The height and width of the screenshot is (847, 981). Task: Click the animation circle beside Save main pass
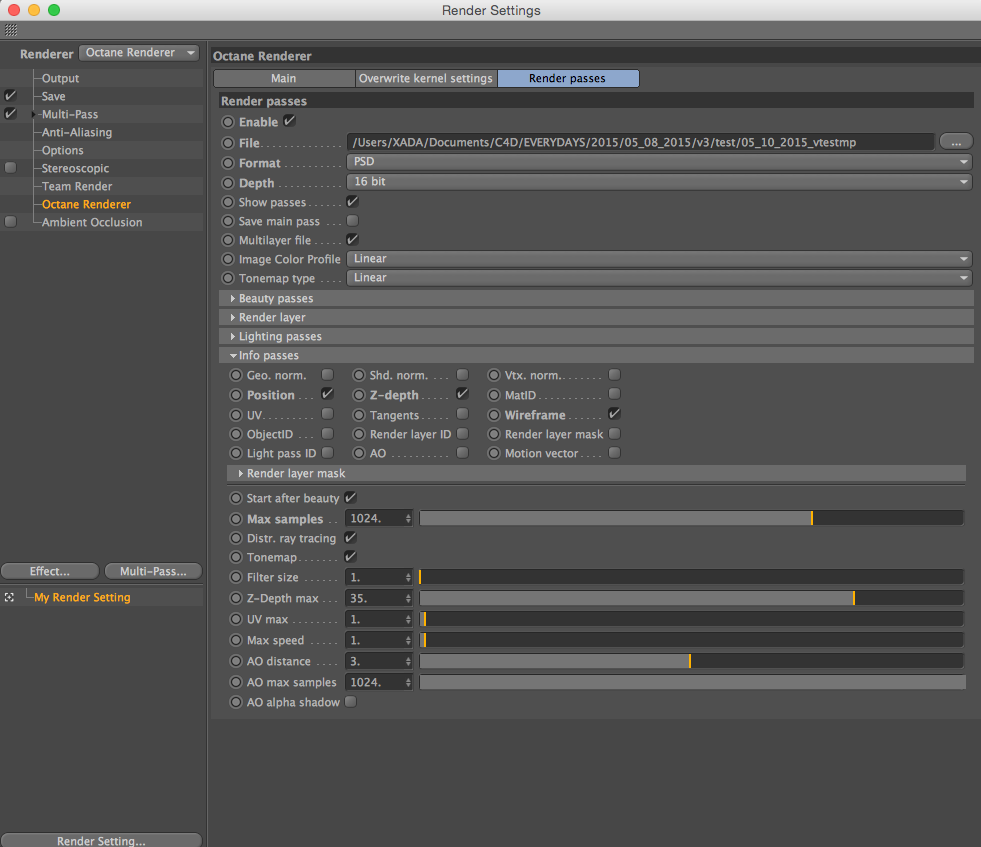228,221
